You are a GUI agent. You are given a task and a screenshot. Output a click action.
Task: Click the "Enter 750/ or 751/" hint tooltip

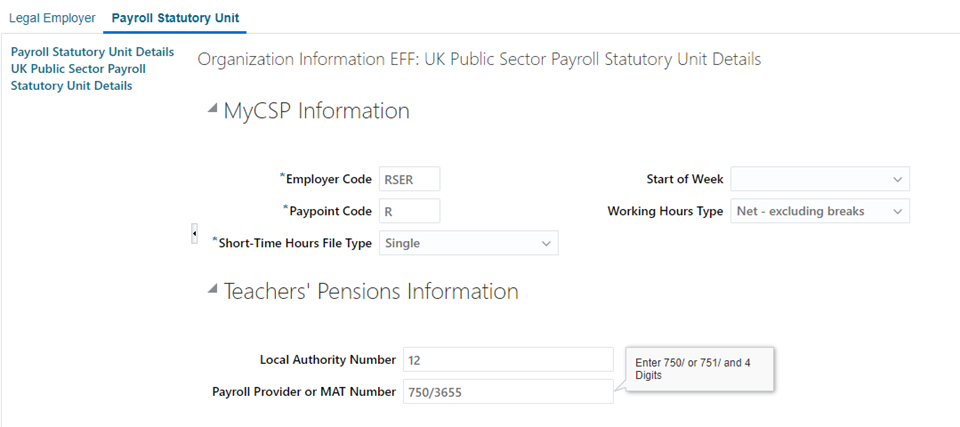[700, 369]
